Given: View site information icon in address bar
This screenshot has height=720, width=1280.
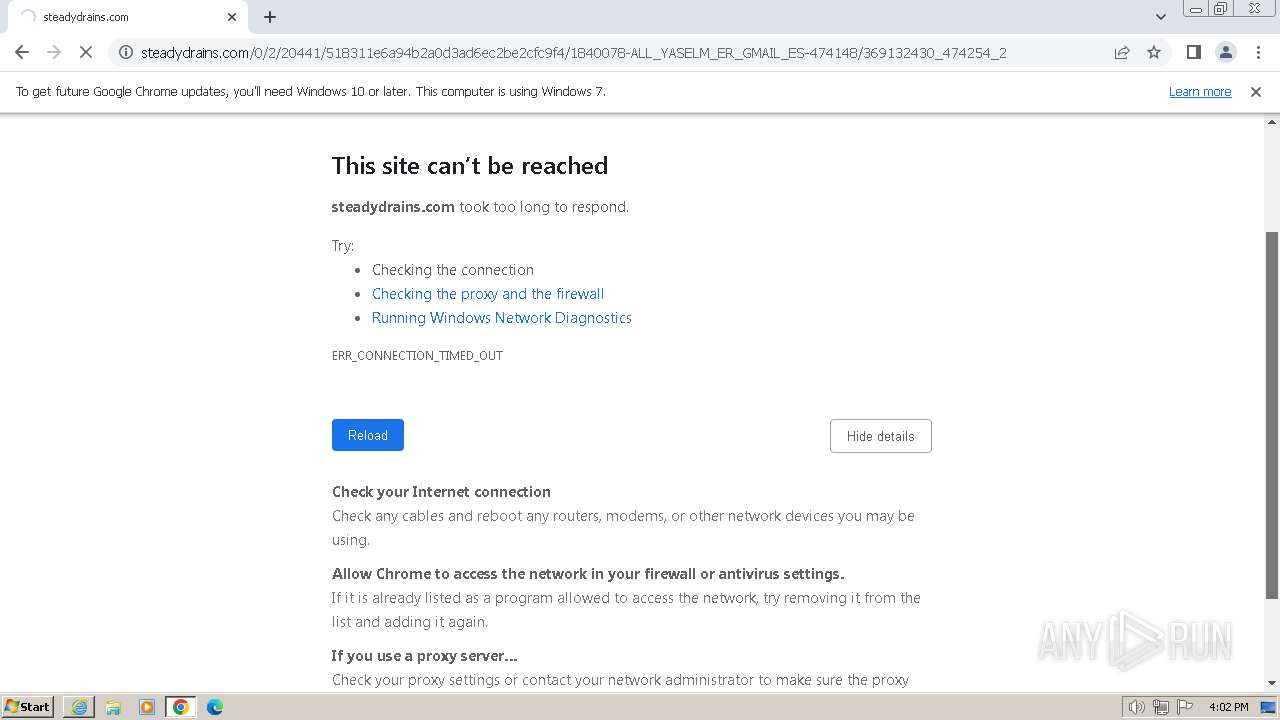Looking at the screenshot, I should [126, 52].
